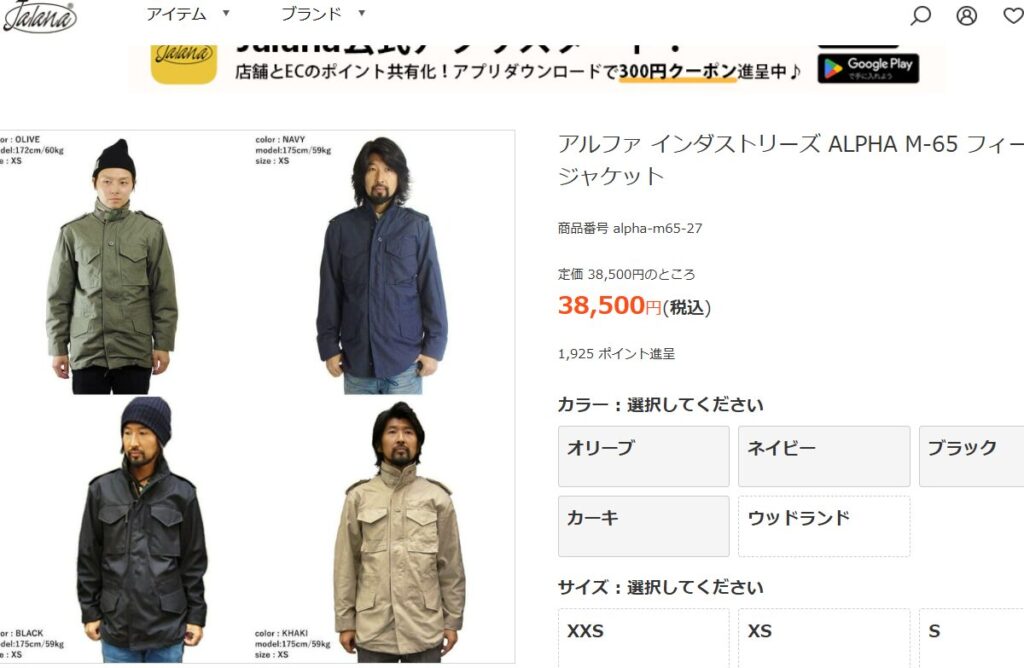Viewport: 1024px width, 668px height.
Task: Open the favorites heart icon
Action: click(1014, 15)
